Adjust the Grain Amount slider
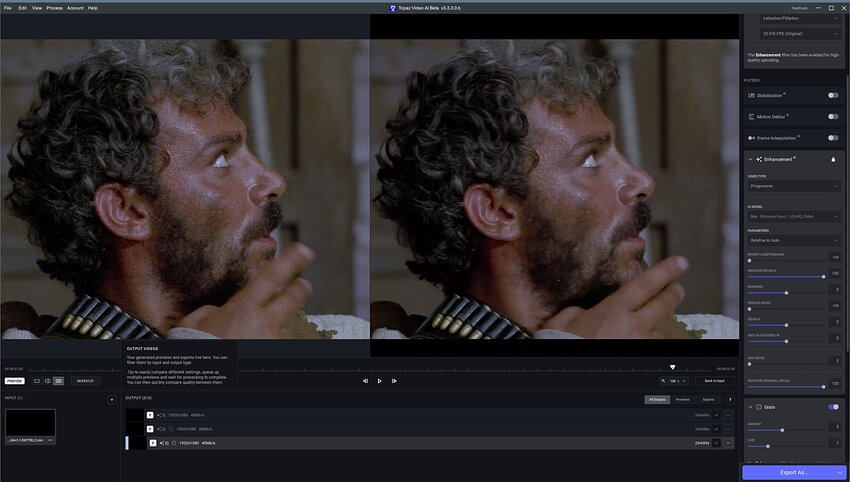Screen dimensions: 850x482 [x=786, y=430]
